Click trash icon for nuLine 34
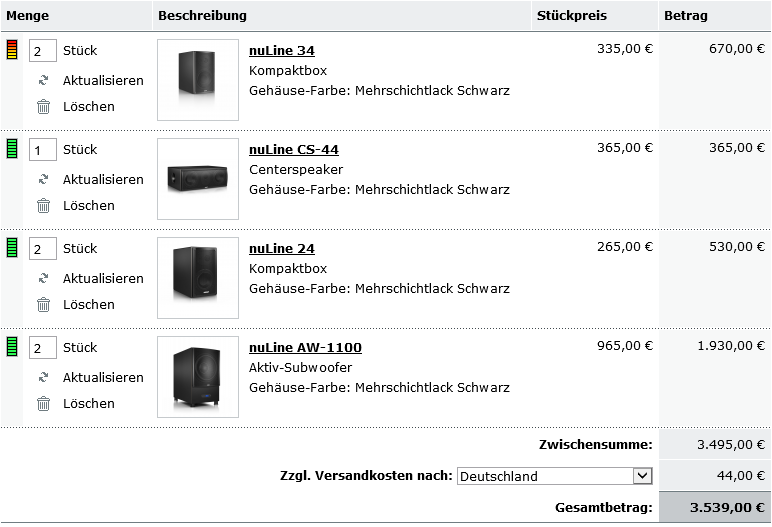 pyautogui.click(x=43, y=106)
